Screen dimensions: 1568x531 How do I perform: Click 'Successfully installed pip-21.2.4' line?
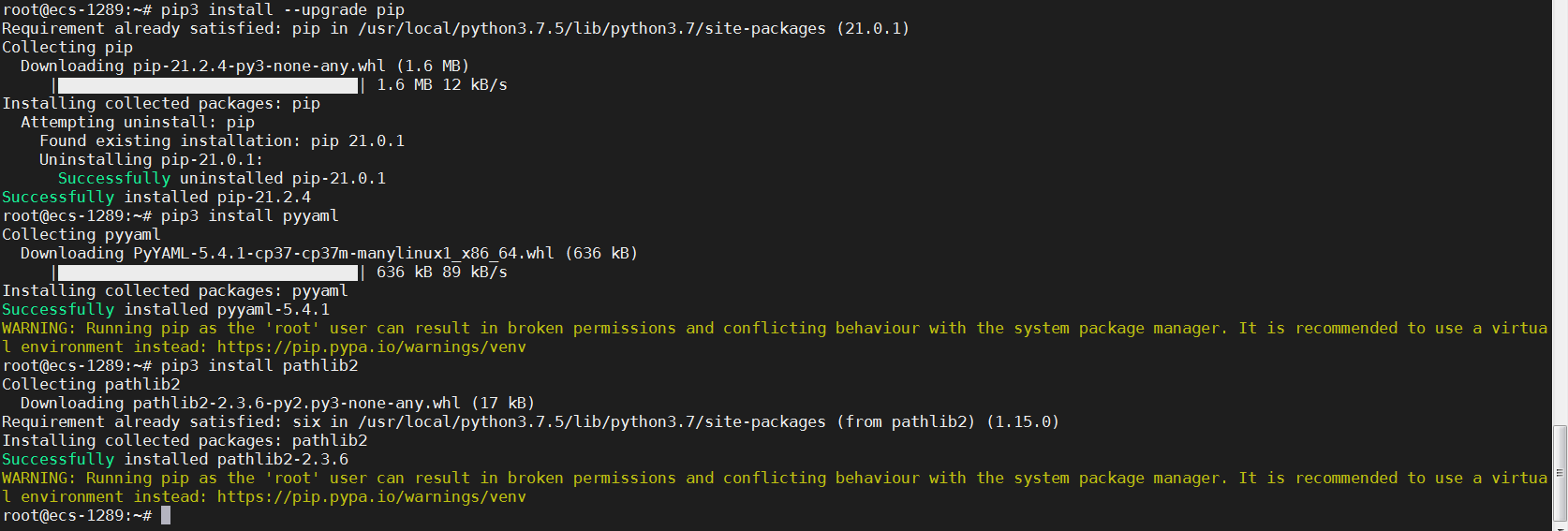click(156, 198)
